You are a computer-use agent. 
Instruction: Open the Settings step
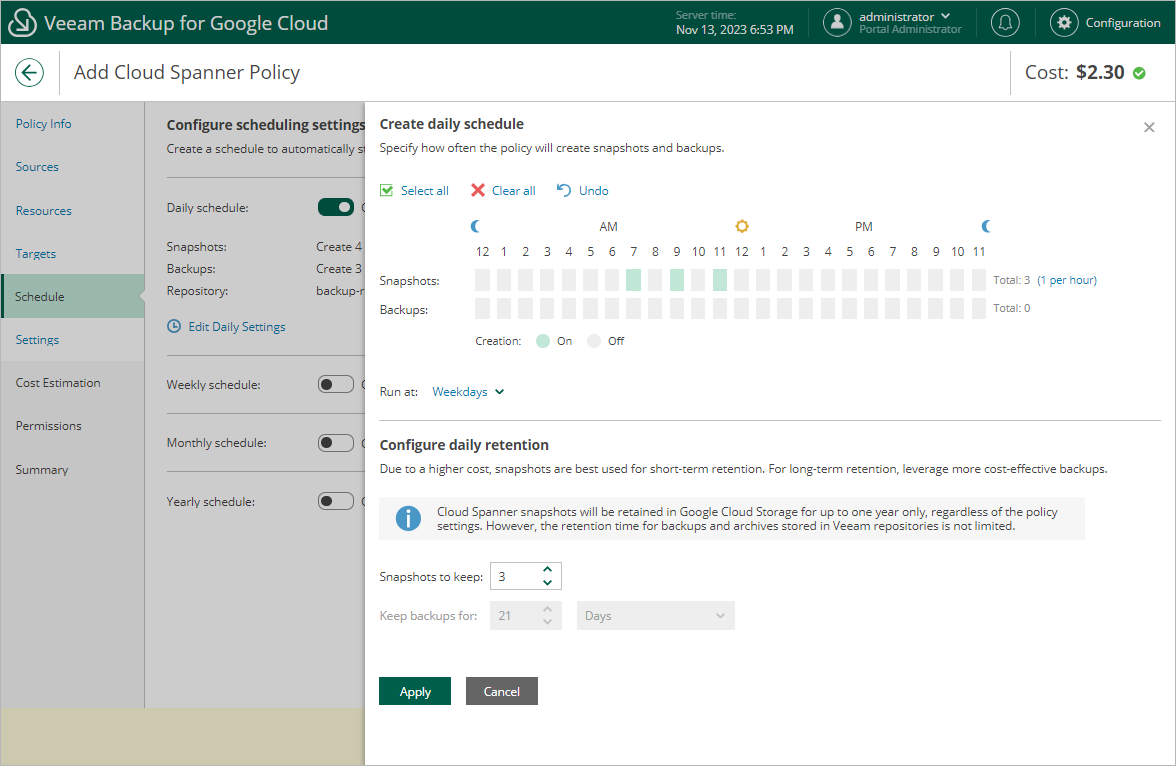pos(37,340)
